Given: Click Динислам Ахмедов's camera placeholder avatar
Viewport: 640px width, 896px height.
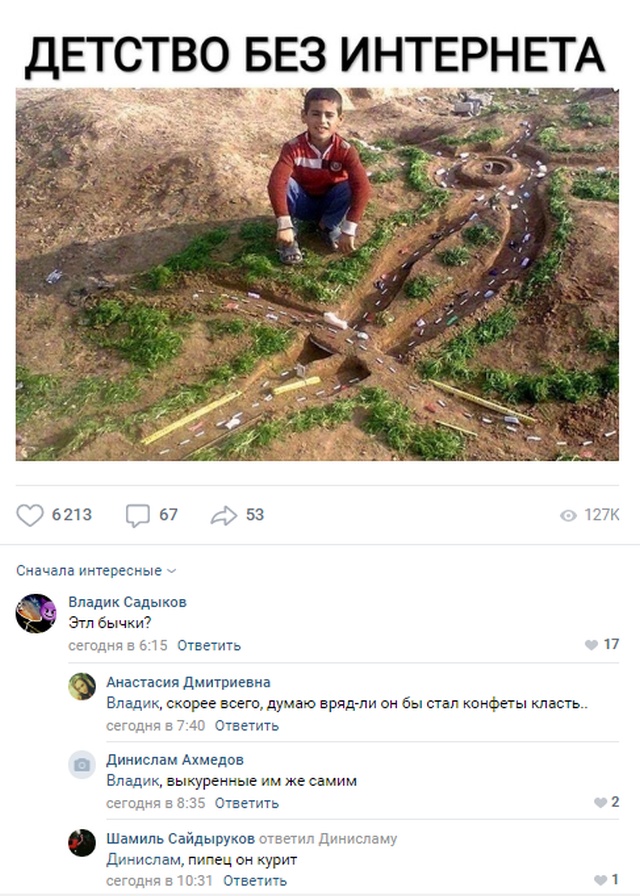Looking at the screenshot, I should (82, 765).
